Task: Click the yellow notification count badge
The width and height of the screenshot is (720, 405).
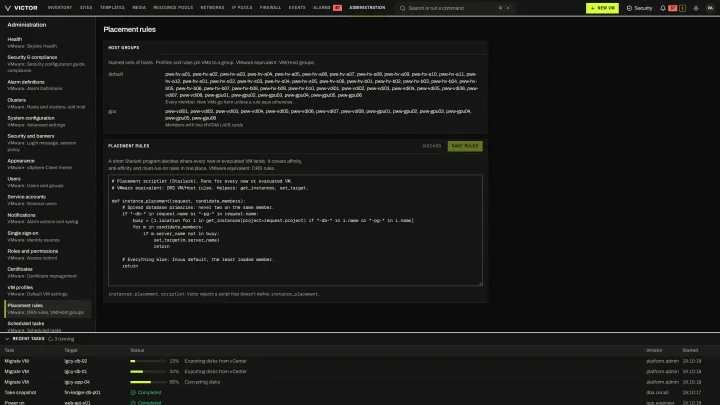Action: (682, 8)
